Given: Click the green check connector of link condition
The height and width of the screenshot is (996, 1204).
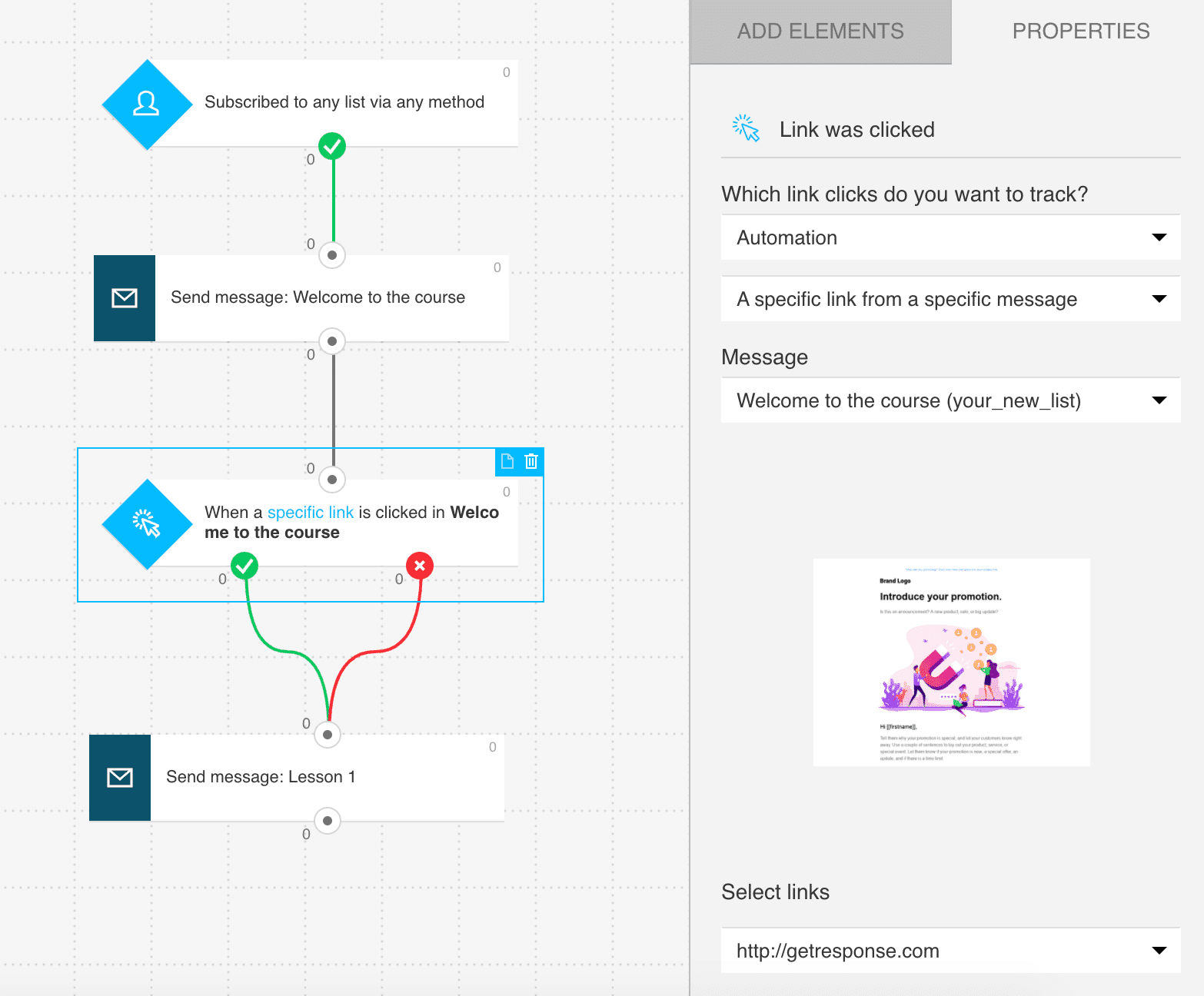Looking at the screenshot, I should [244, 566].
